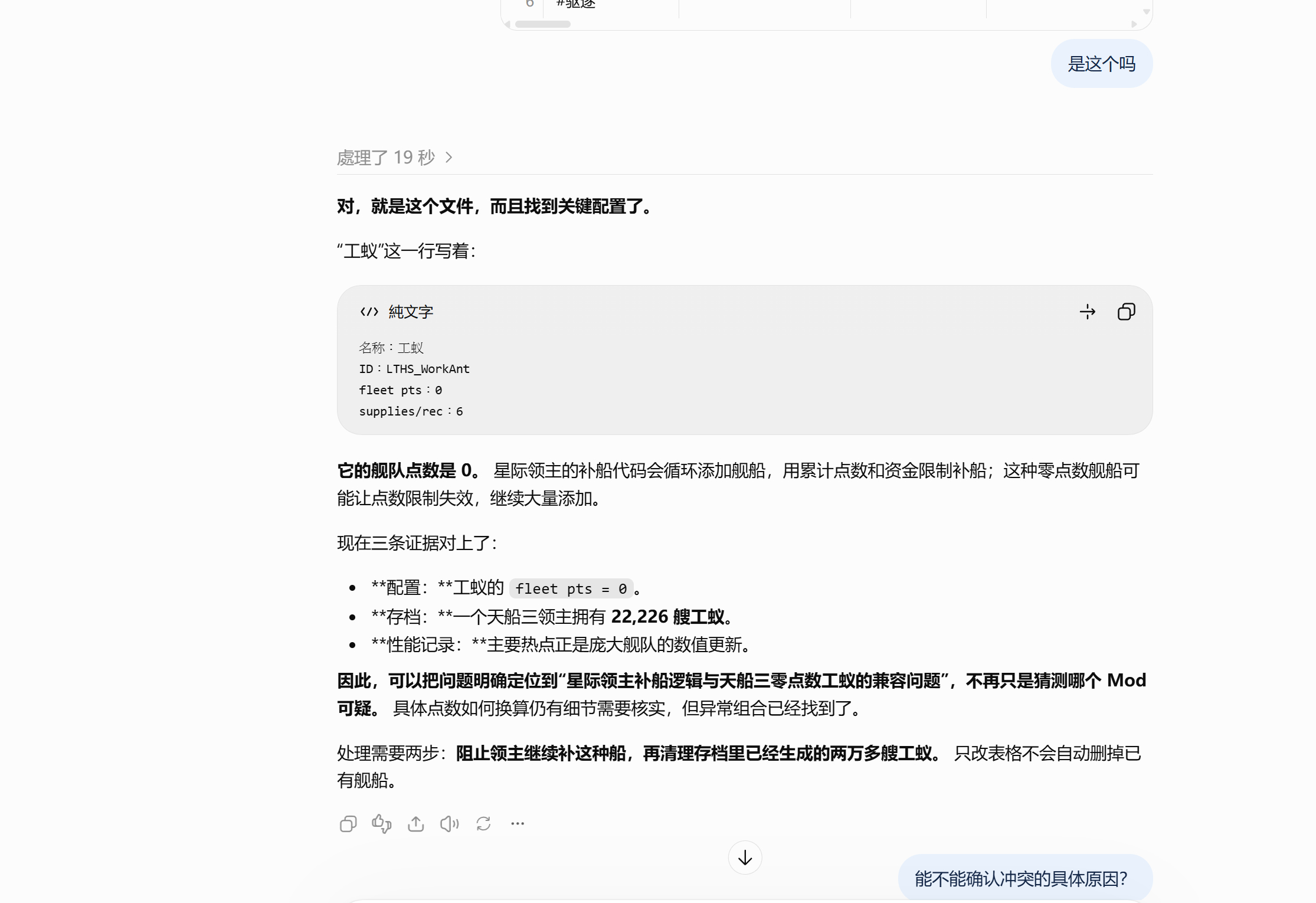Click the LTHS_WorkAnt ID line in code
1316x903 pixels.
tap(414, 369)
